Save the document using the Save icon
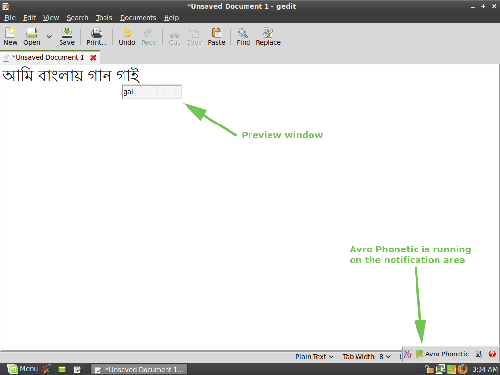This screenshot has width=500, height=375. coord(67,36)
